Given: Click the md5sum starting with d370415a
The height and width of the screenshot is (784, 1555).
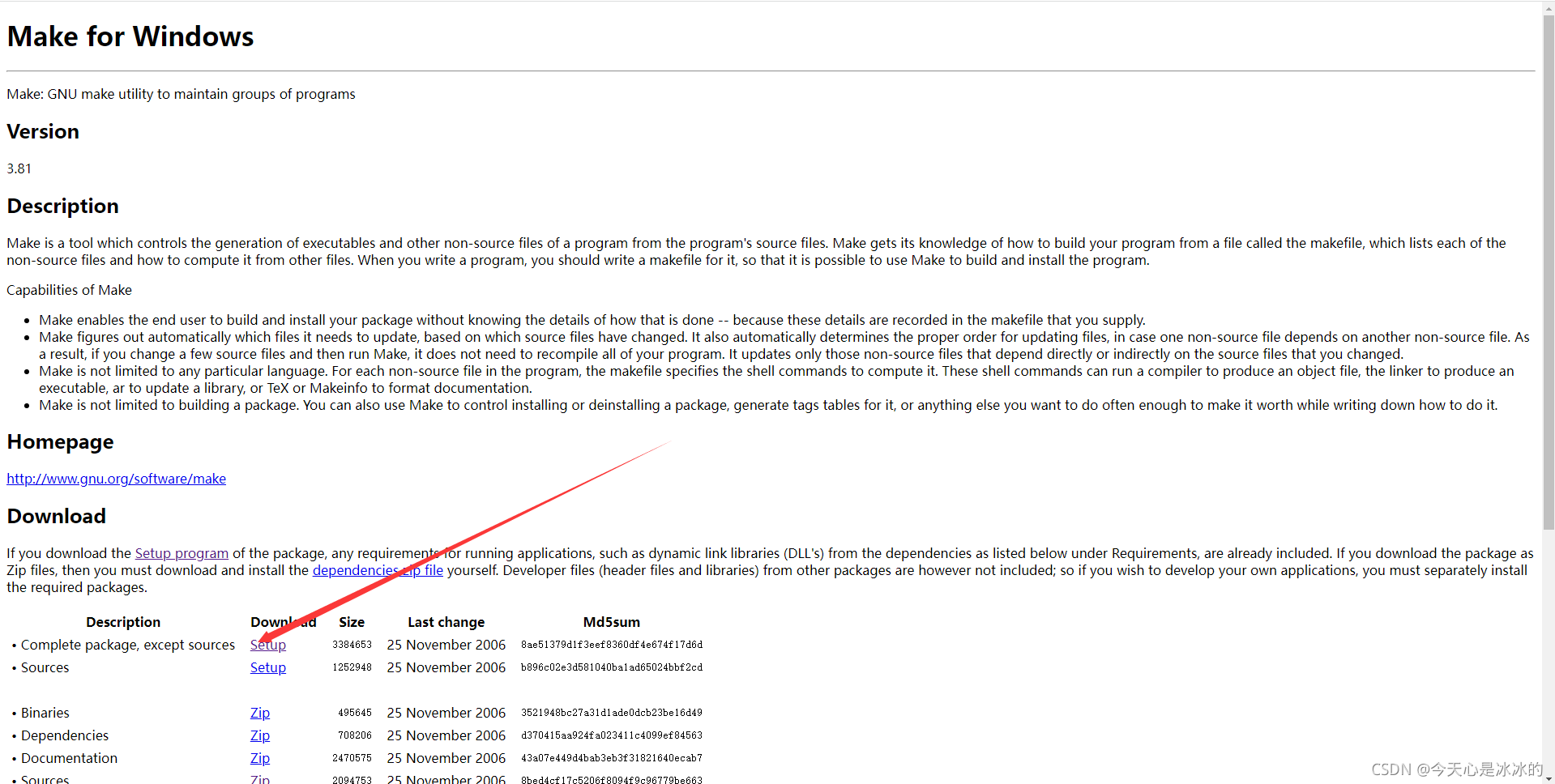Looking at the screenshot, I should (612, 735).
